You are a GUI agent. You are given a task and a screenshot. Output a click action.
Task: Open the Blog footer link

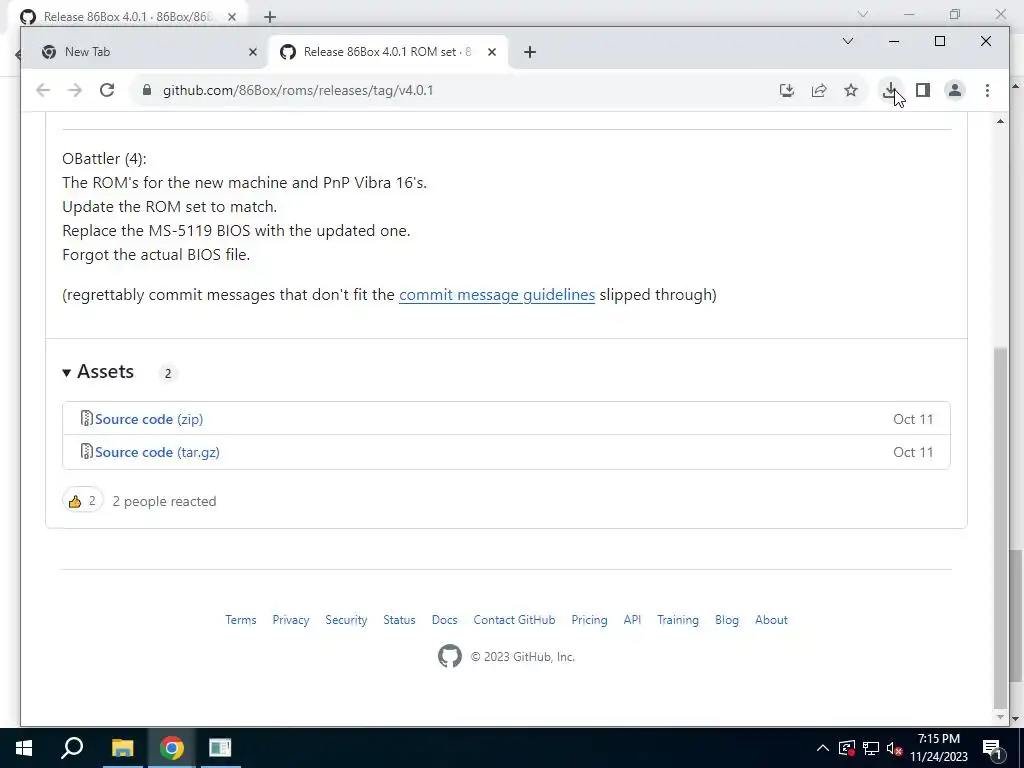(x=727, y=620)
